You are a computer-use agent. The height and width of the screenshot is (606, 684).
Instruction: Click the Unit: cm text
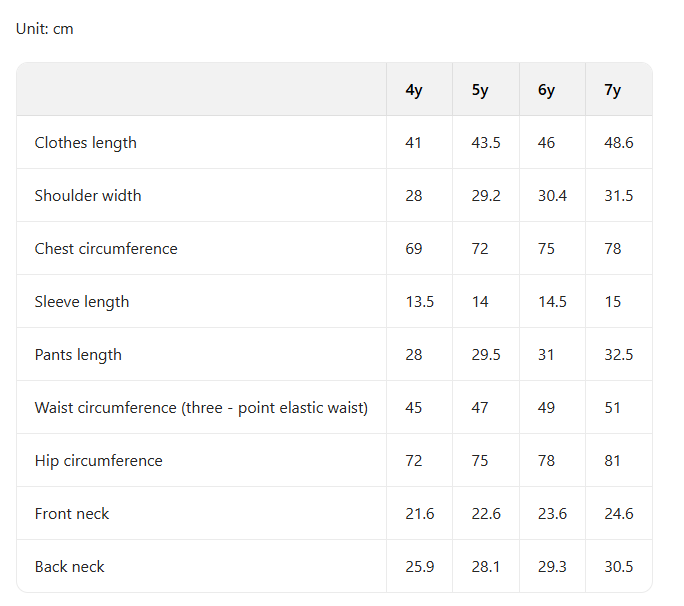click(x=44, y=29)
